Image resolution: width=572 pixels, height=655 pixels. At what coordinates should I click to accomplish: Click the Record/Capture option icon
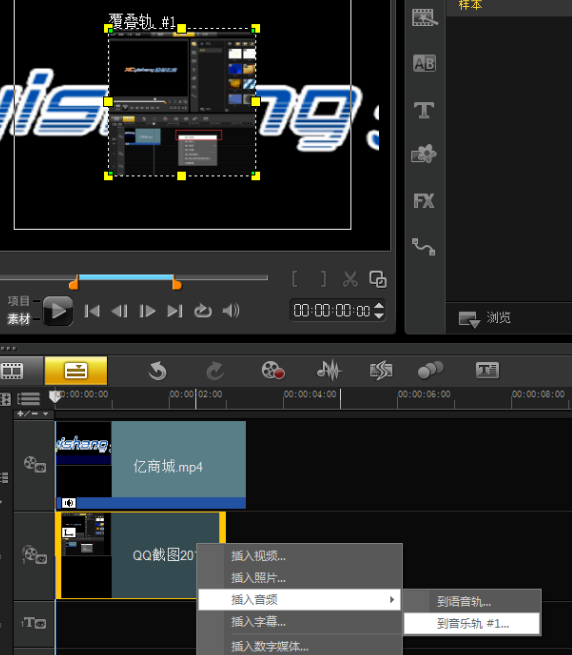[x=273, y=371]
